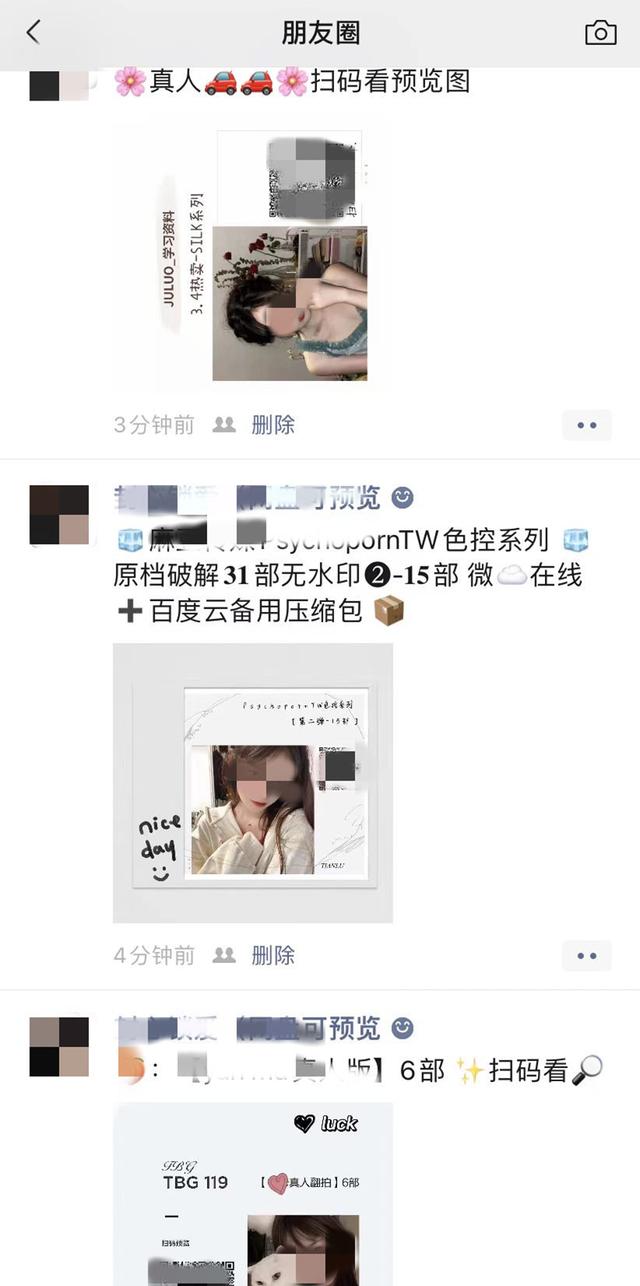
Task: Delete the post from 4分钟前
Action: point(273,955)
